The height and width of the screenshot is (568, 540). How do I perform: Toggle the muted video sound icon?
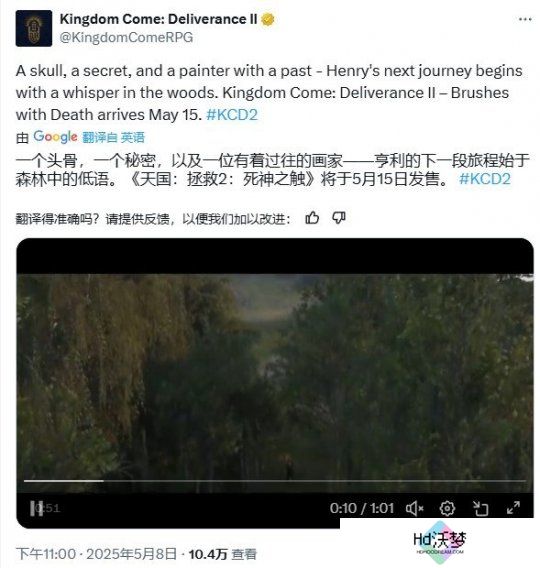tap(415, 509)
